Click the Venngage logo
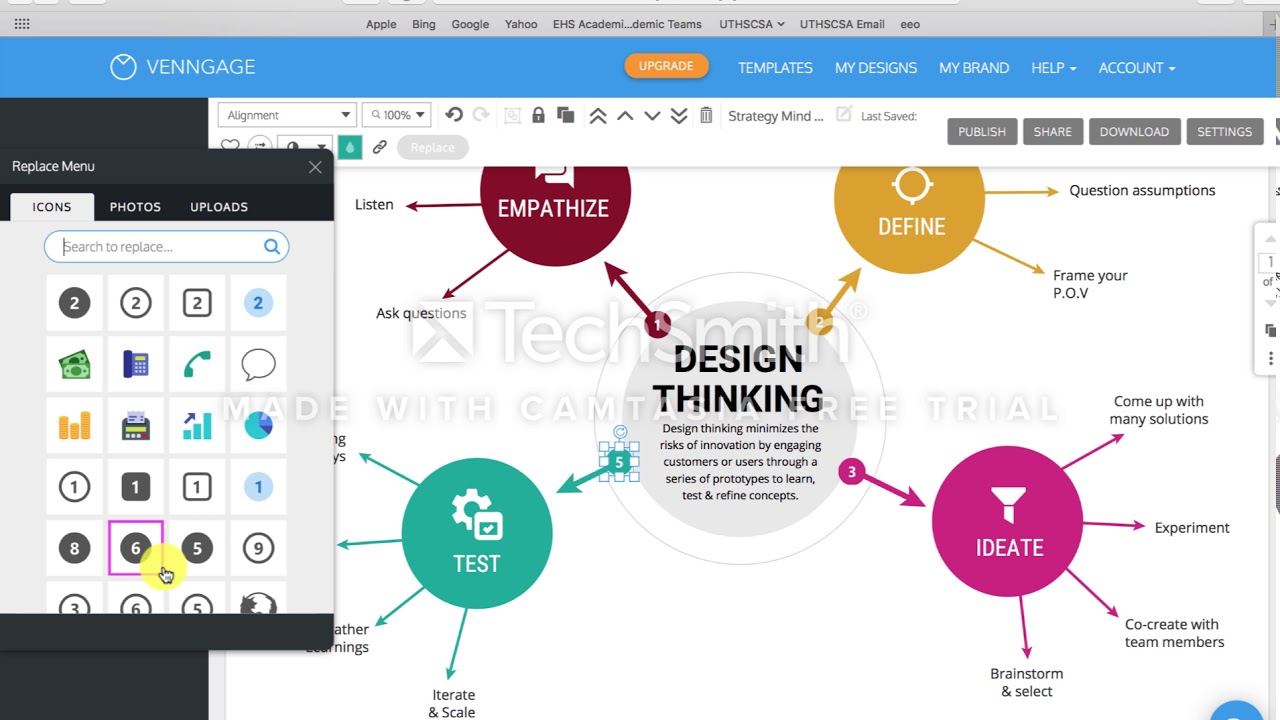 [183, 67]
